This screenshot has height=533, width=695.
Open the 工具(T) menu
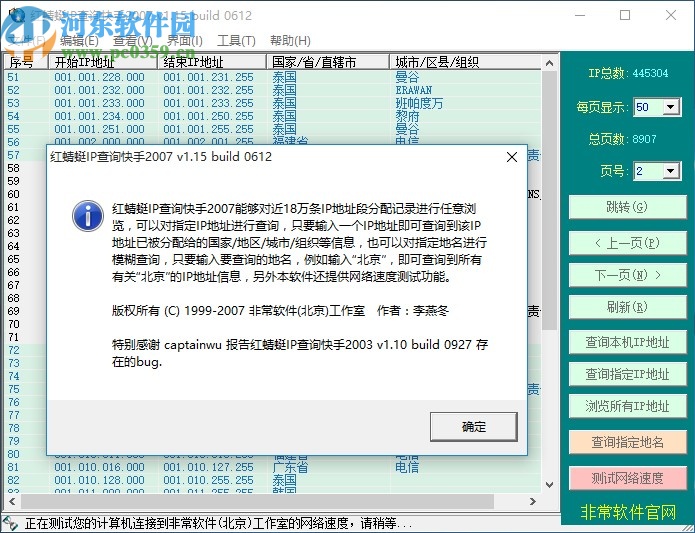[x=236, y=41]
